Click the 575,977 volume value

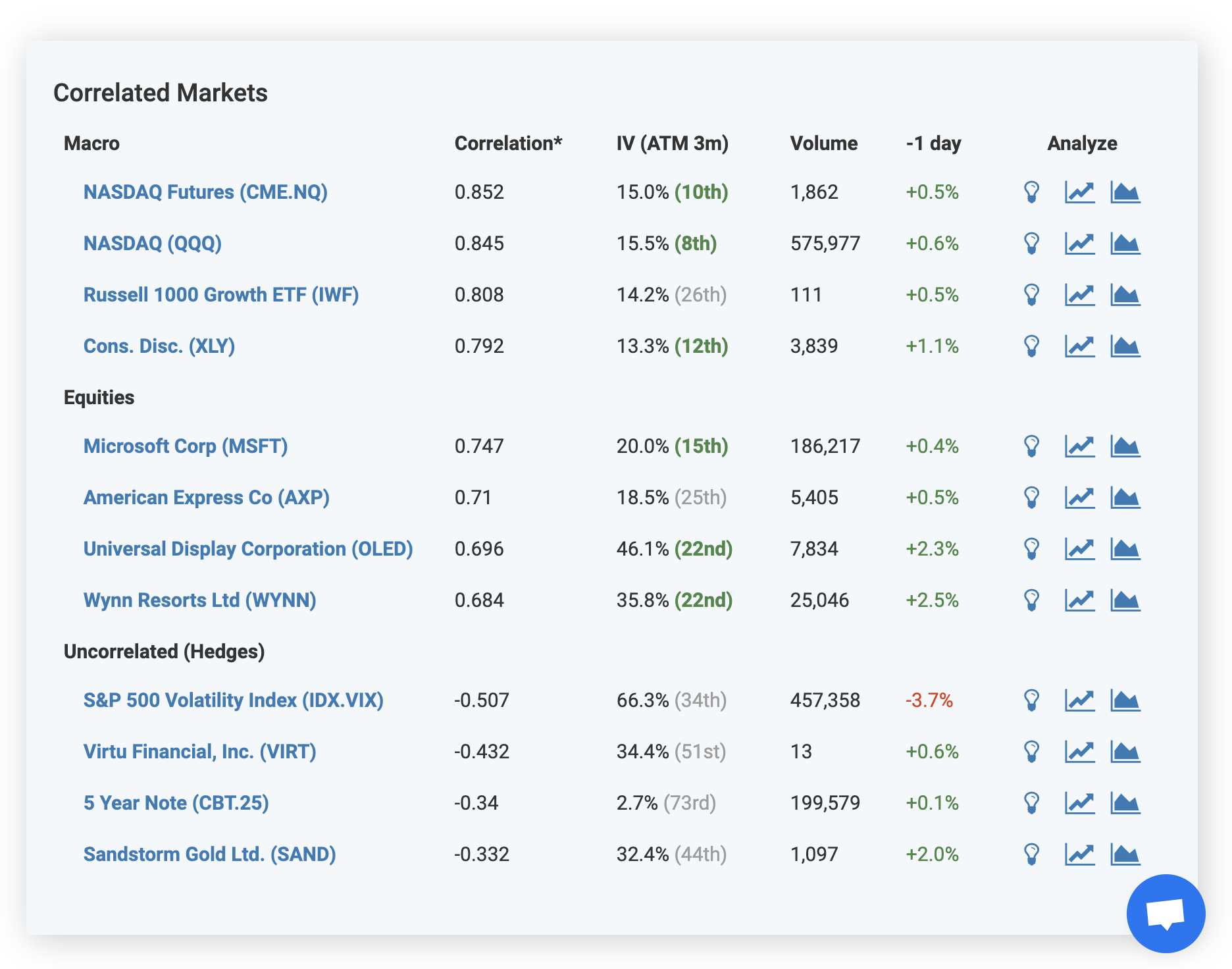coord(825,244)
